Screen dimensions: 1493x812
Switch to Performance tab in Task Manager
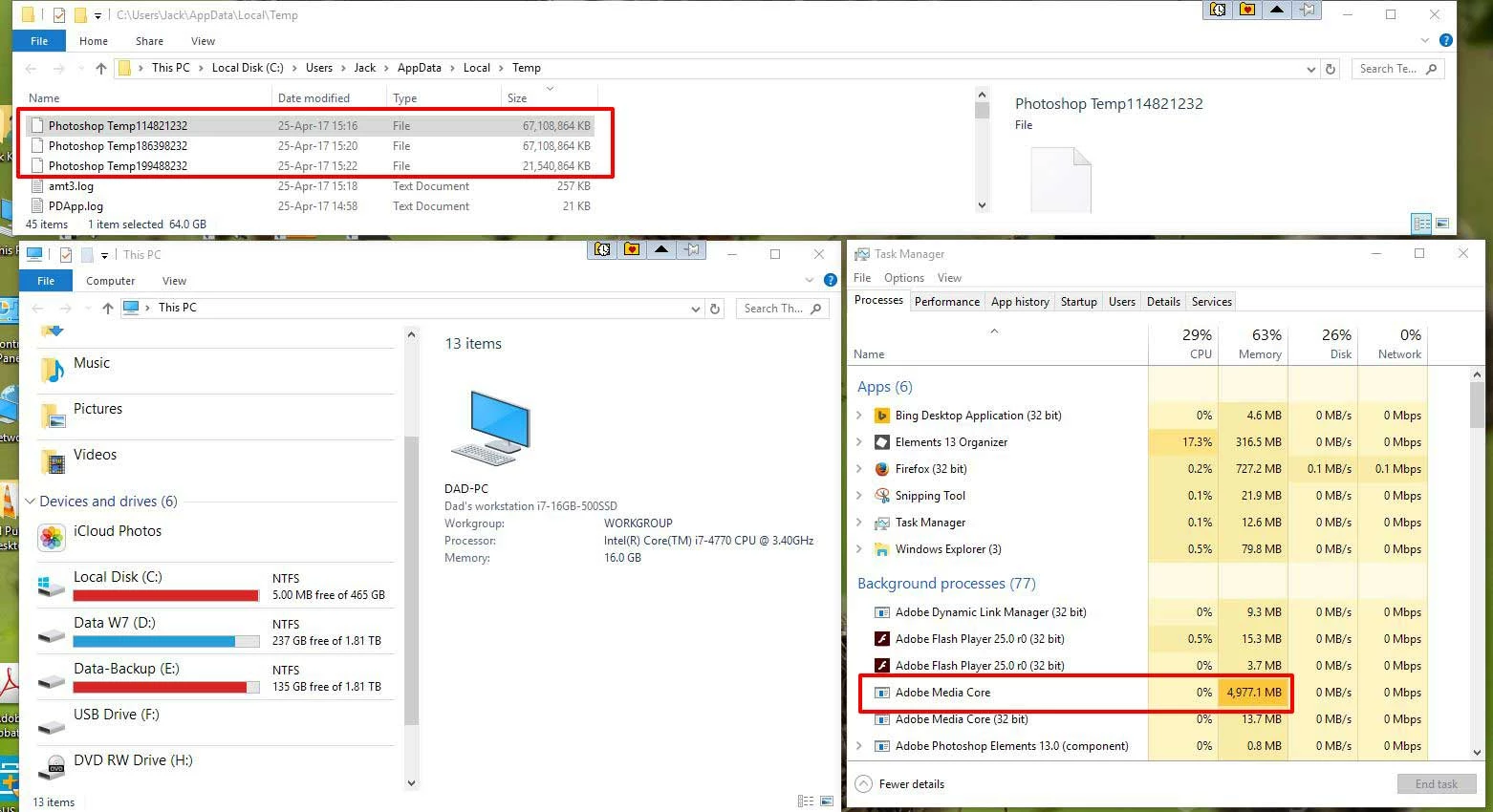(x=947, y=301)
